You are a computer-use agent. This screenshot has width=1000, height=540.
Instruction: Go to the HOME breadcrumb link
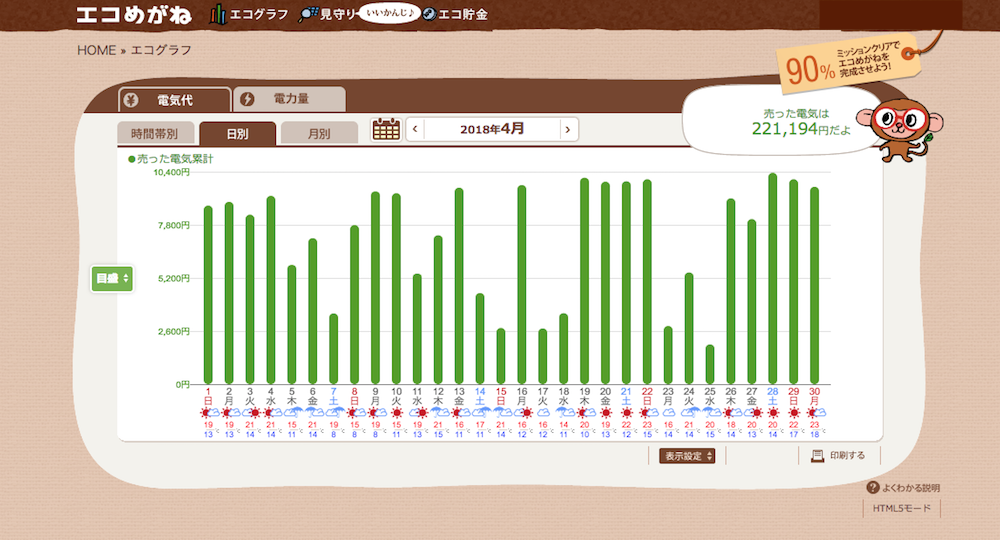(96, 50)
